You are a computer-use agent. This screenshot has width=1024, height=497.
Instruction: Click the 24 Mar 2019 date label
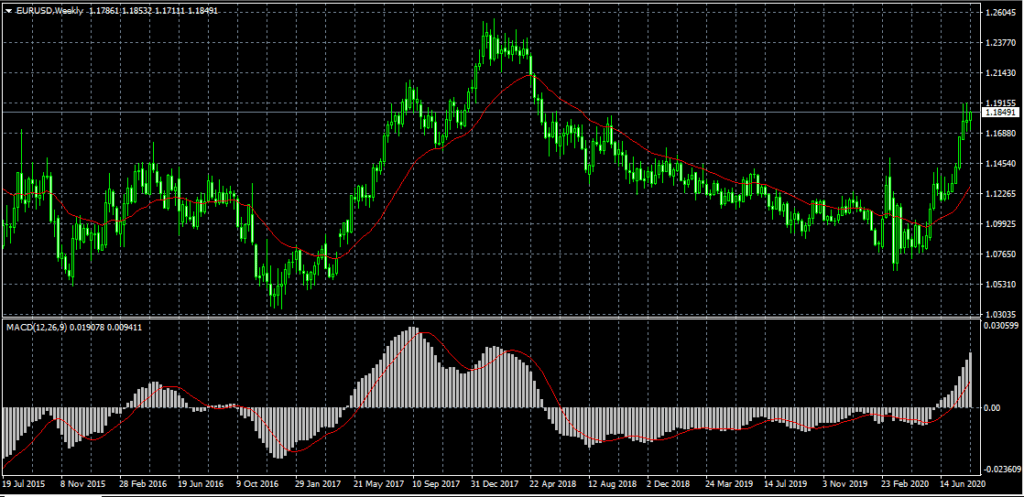[x=735, y=481]
